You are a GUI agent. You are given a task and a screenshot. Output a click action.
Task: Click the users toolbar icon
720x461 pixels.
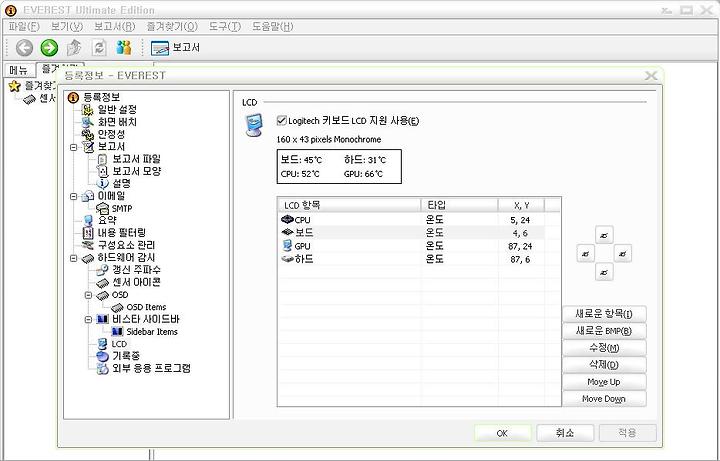point(124,47)
